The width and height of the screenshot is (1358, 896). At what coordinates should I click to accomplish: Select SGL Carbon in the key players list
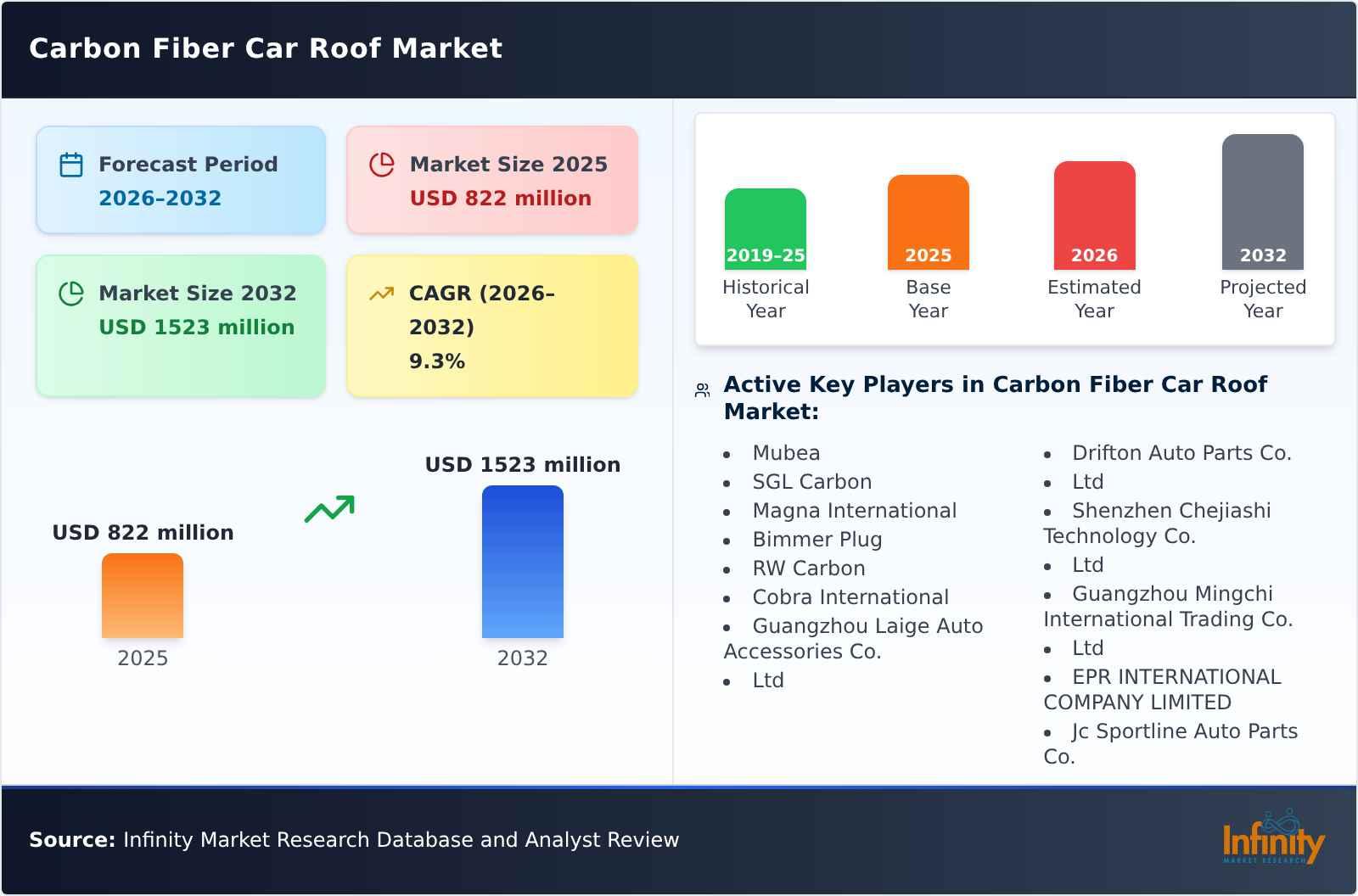pyautogui.click(x=811, y=482)
